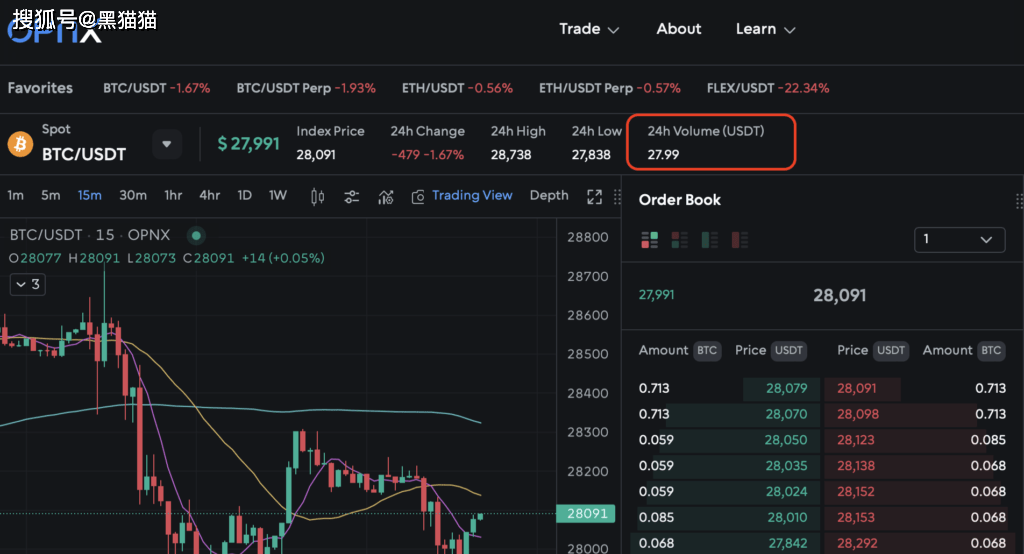
Task: Click bid price 28,024
Action: (786, 492)
